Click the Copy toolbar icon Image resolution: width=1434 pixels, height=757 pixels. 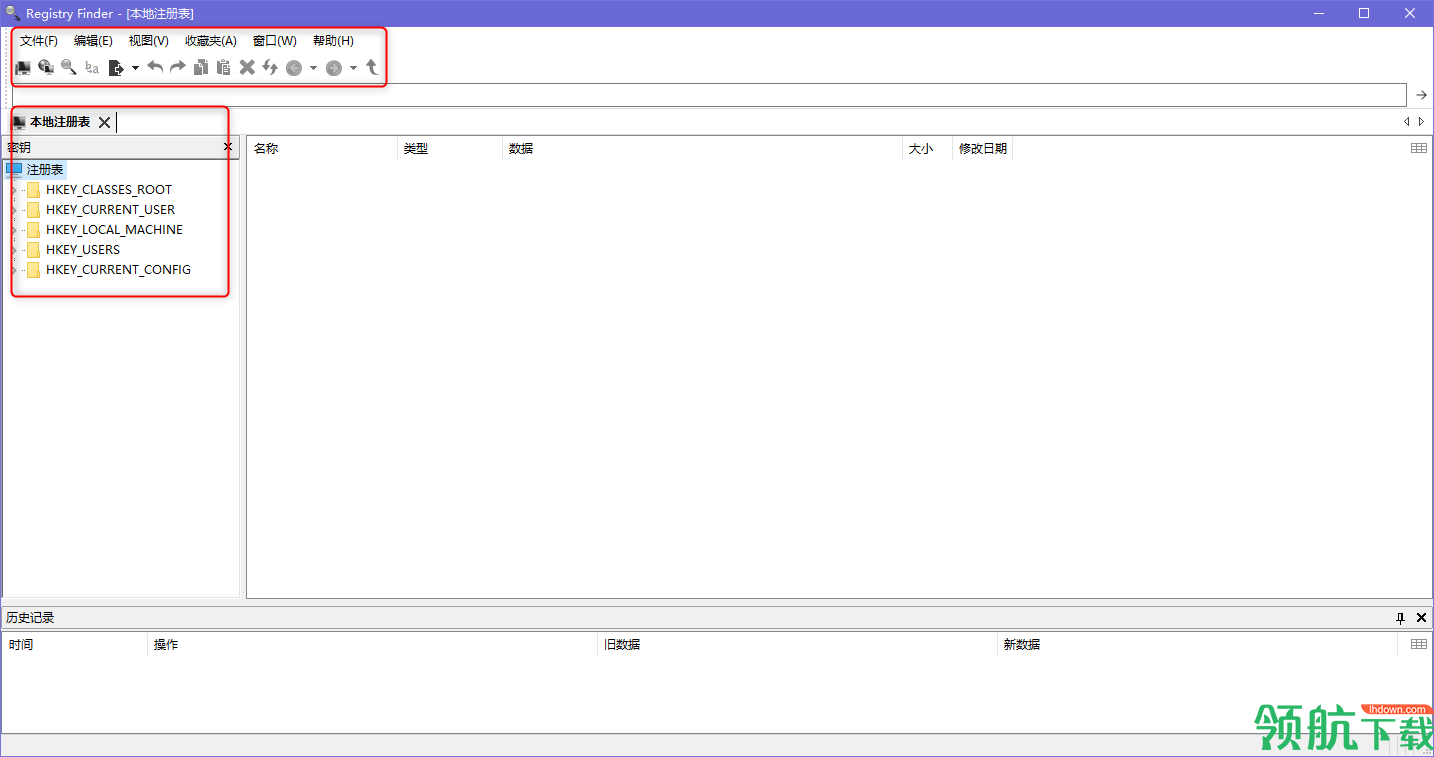tap(201, 68)
